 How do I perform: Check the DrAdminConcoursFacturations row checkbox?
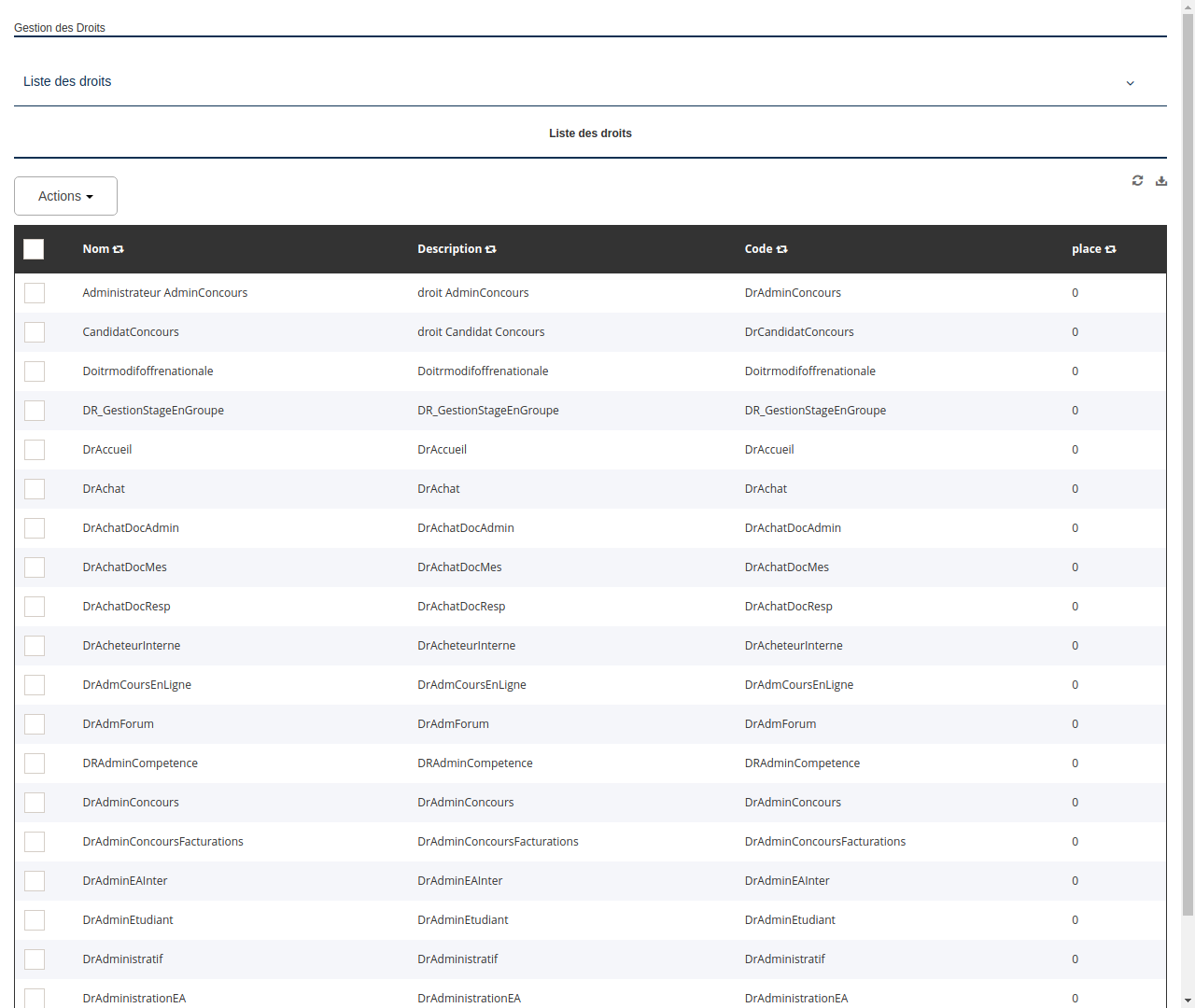35,841
